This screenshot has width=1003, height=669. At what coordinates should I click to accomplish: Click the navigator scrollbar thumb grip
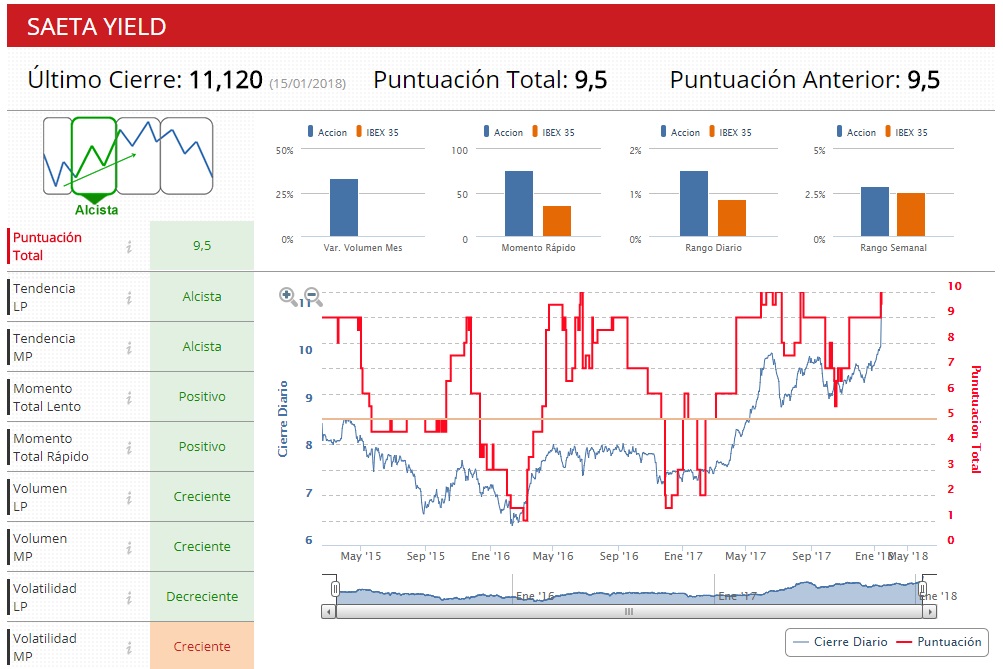(629, 611)
